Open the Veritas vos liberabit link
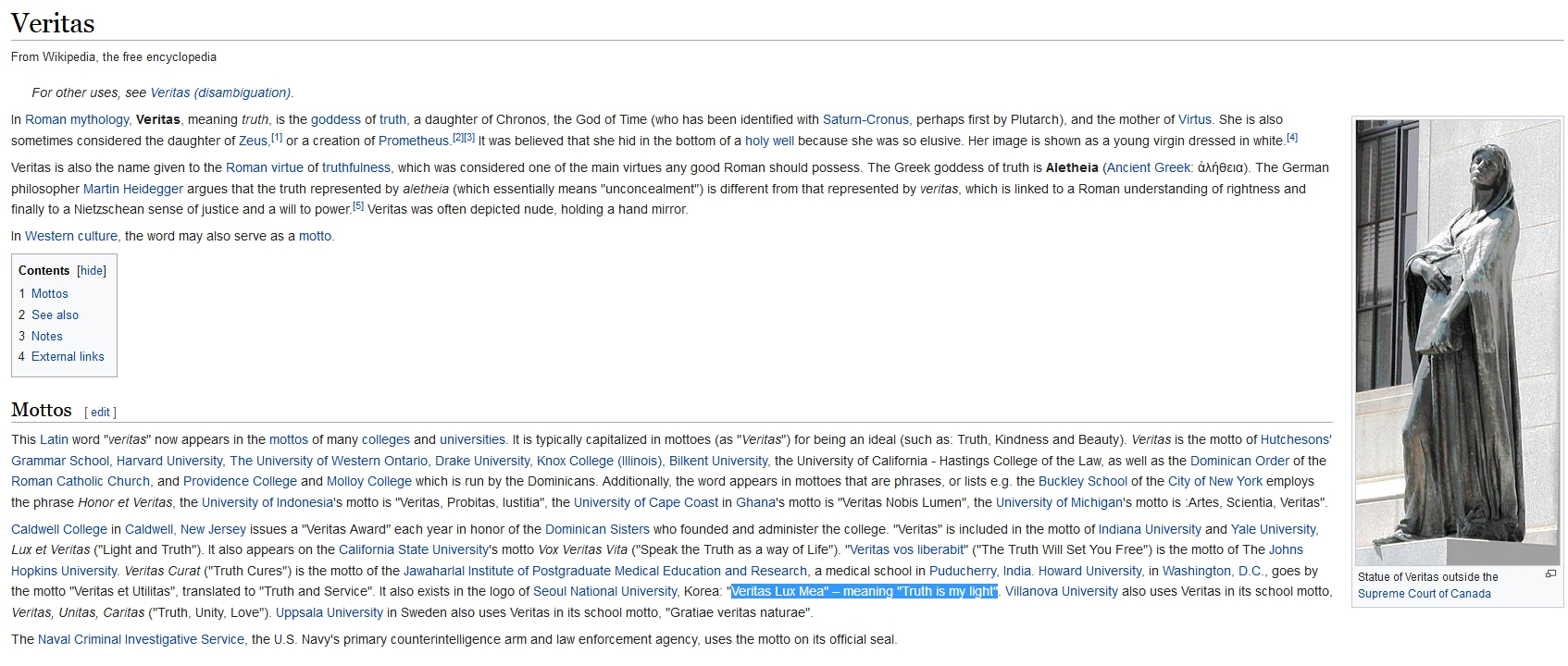The height and width of the screenshot is (666, 1568). tap(906, 550)
